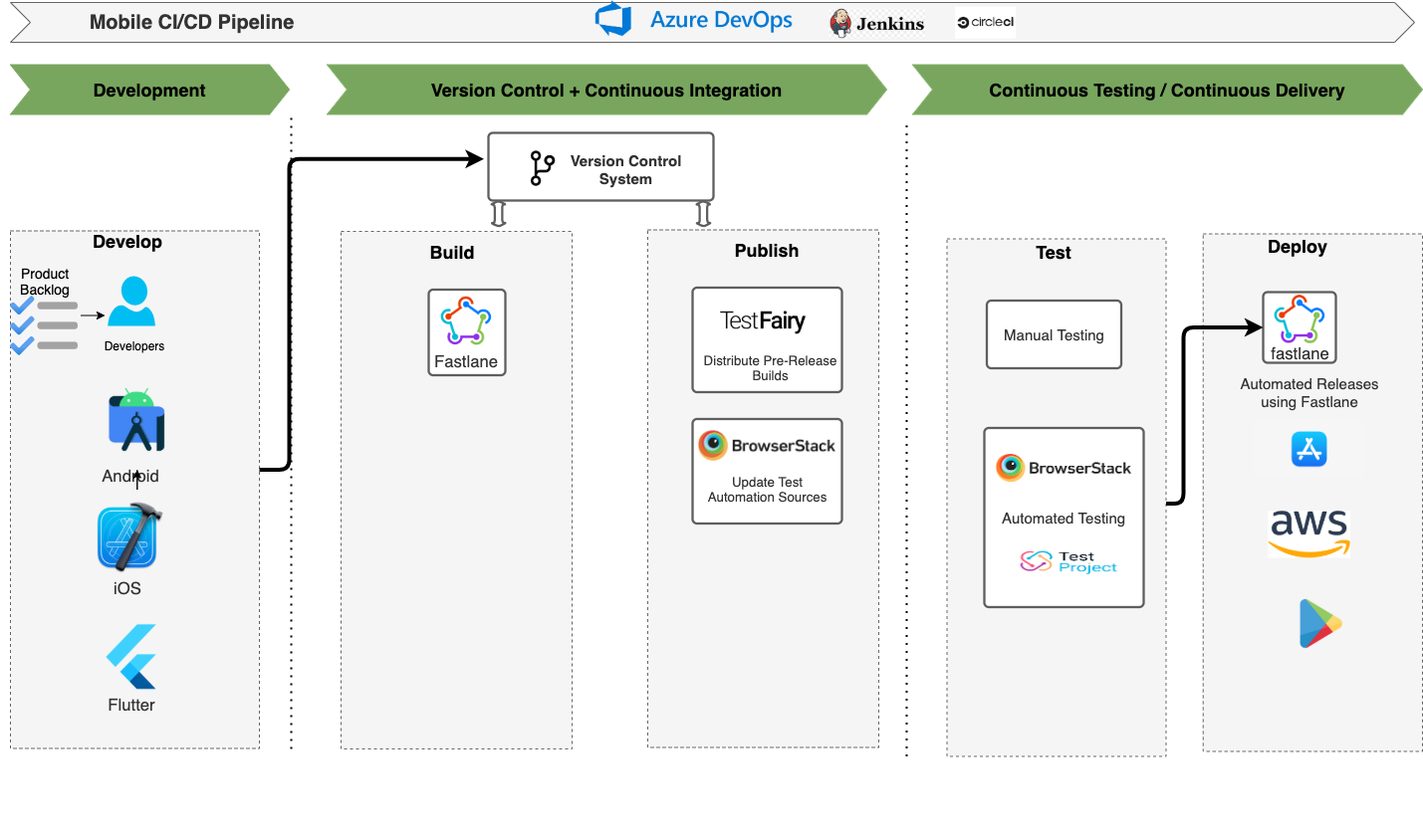Select Version Control + Continuous Integration chevron
This screenshot has width=1423, height=840.
606,90
